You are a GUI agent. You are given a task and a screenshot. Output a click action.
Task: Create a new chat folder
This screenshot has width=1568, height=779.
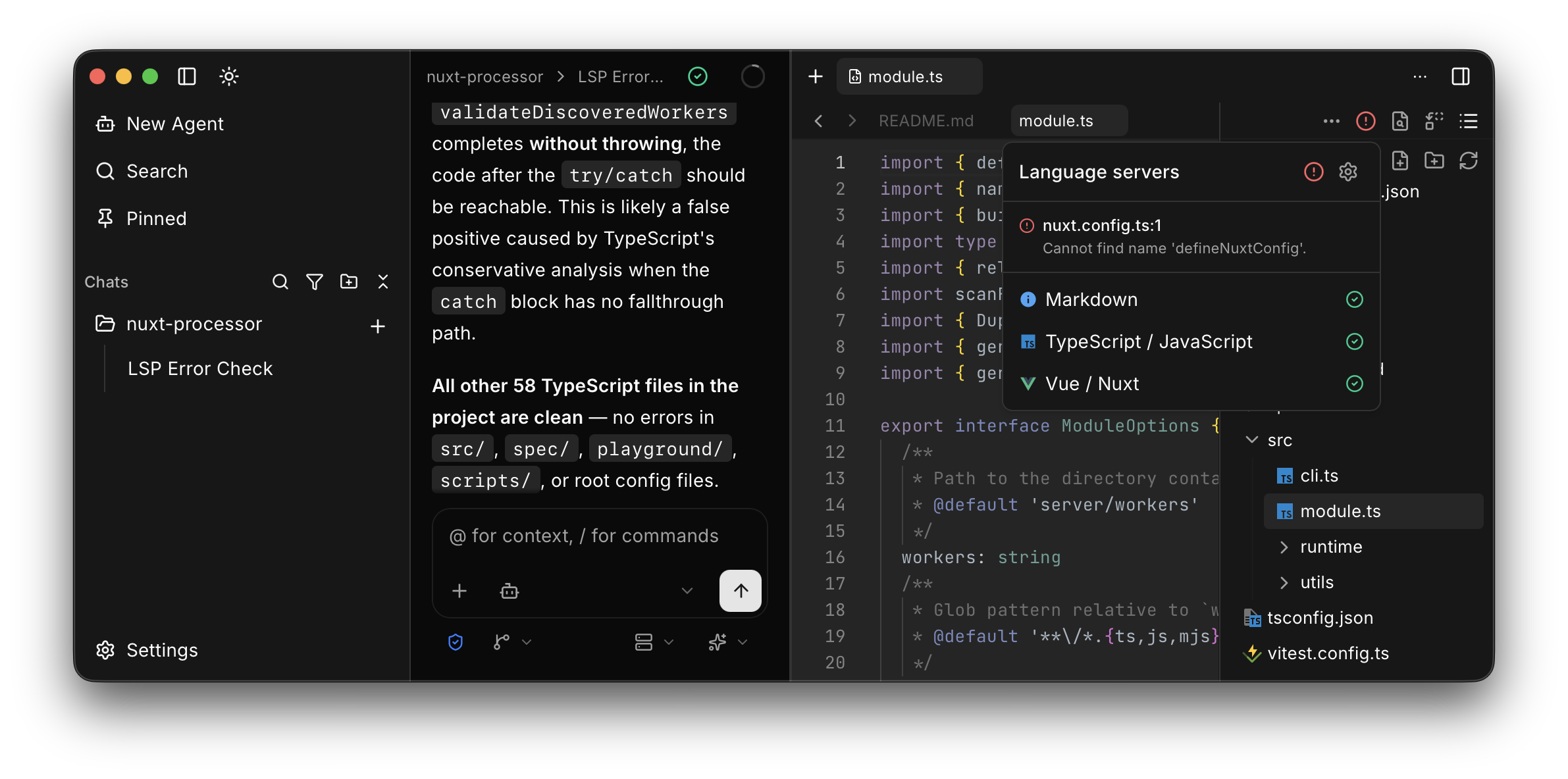click(349, 282)
